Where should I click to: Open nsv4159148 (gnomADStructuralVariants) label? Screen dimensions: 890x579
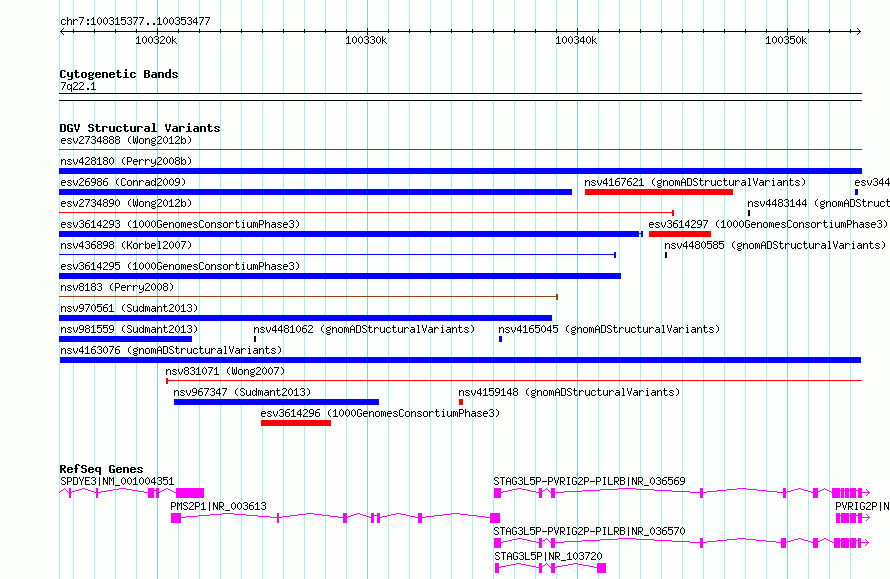[x=569, y=392]
